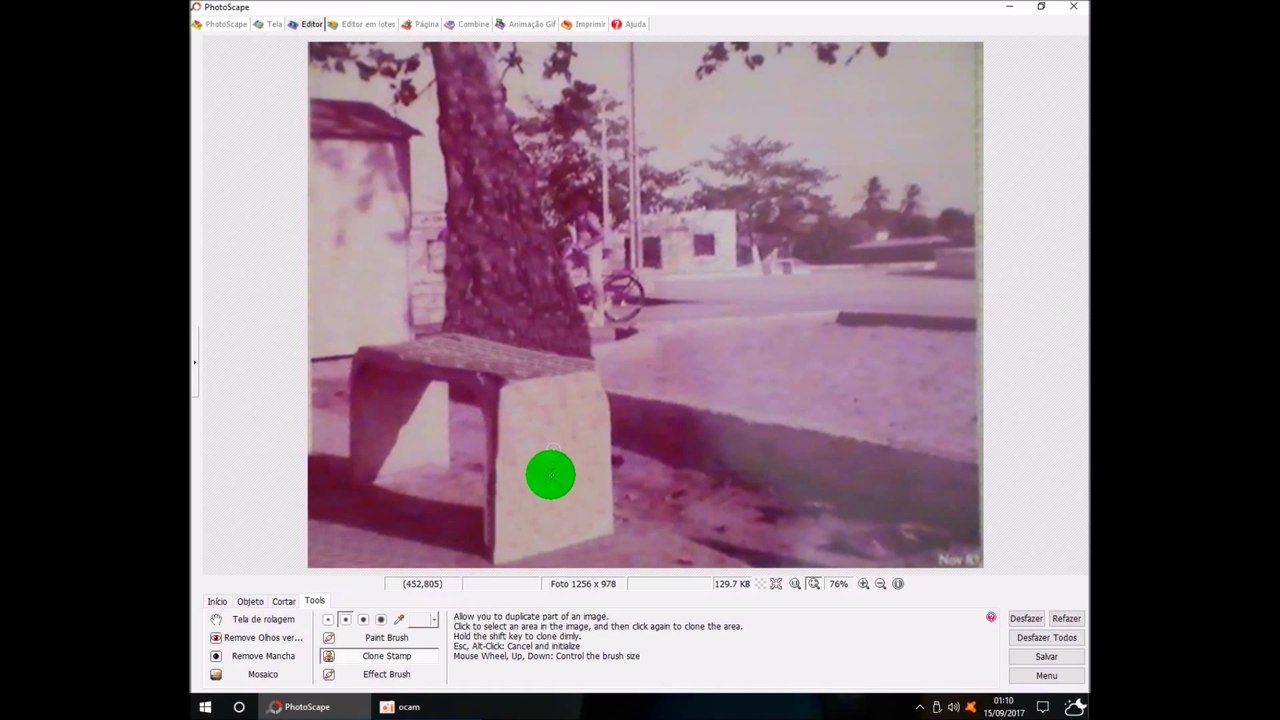
Task: Select the second brush size option
Action: click(x=345, y=620)
